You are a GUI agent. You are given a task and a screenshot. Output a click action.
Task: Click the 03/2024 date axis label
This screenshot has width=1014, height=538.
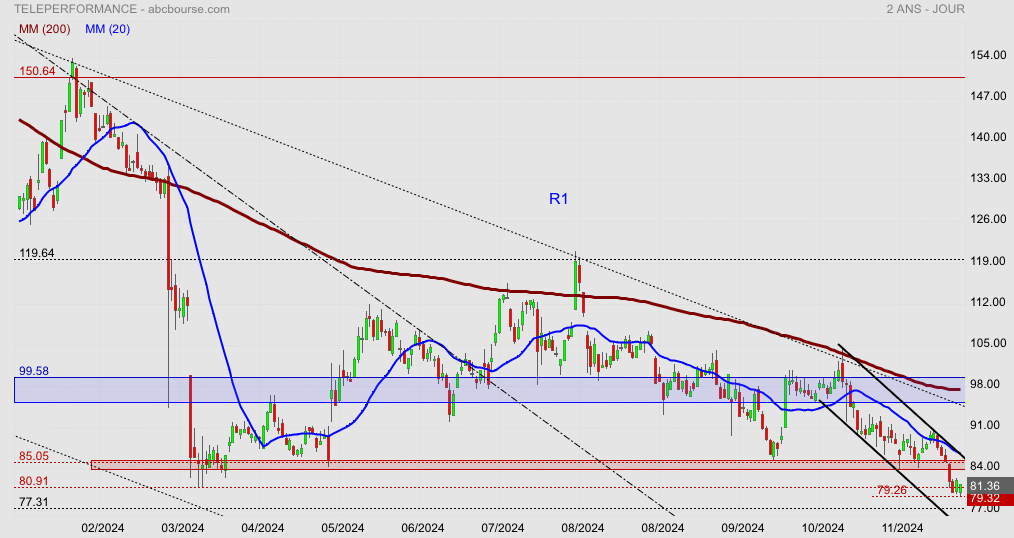[182, 528]
